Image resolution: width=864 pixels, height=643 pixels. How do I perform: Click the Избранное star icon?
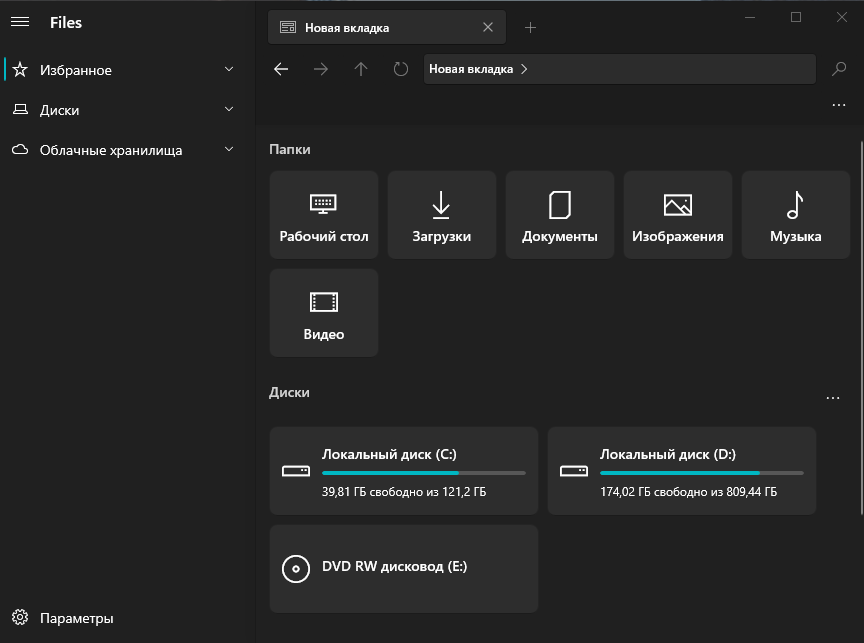tap(20, 69)
